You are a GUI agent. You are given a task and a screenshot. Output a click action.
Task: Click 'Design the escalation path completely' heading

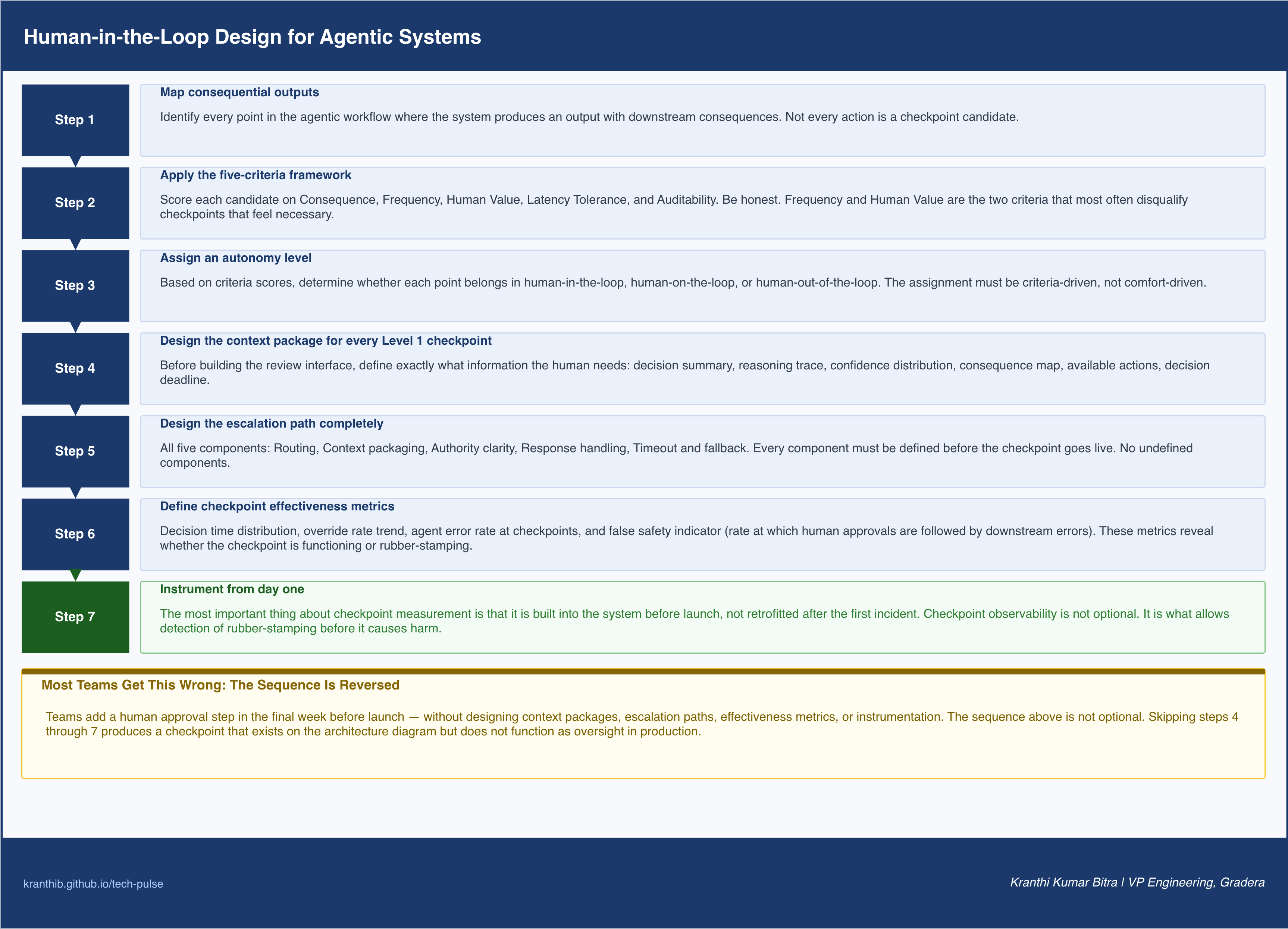[272, 423]
